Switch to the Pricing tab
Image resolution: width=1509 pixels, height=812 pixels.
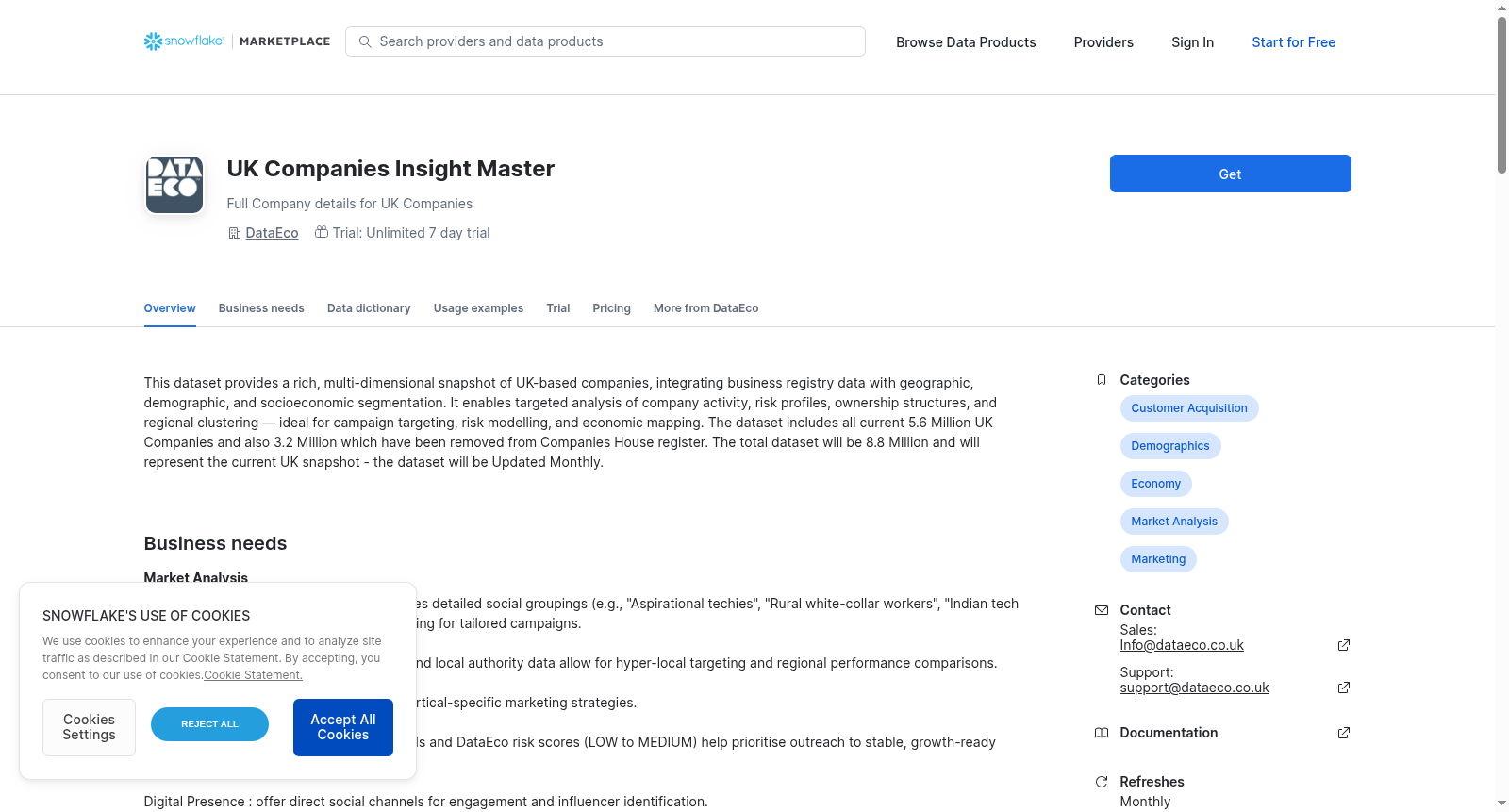611,308
